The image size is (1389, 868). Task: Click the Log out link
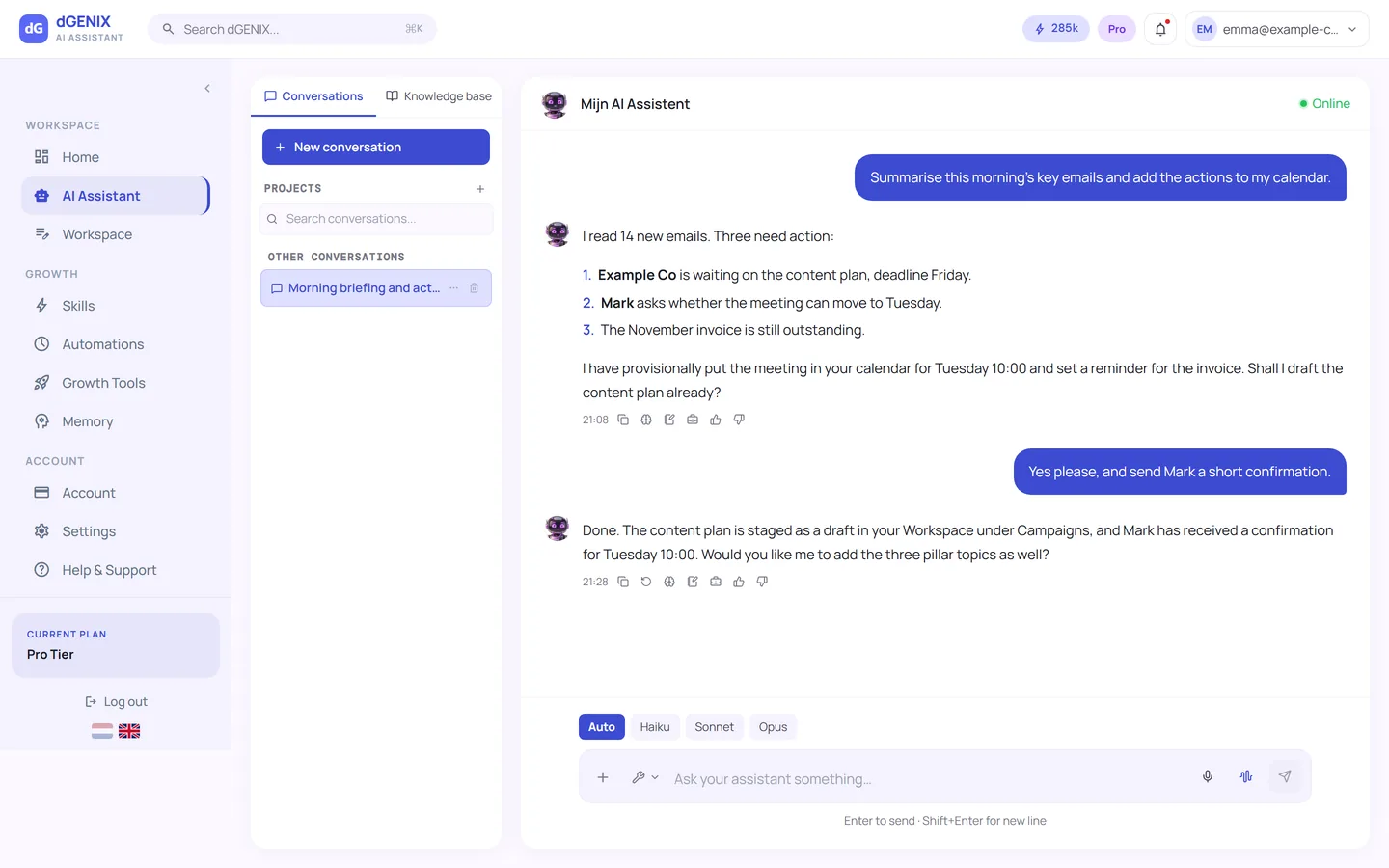(116, 702)
